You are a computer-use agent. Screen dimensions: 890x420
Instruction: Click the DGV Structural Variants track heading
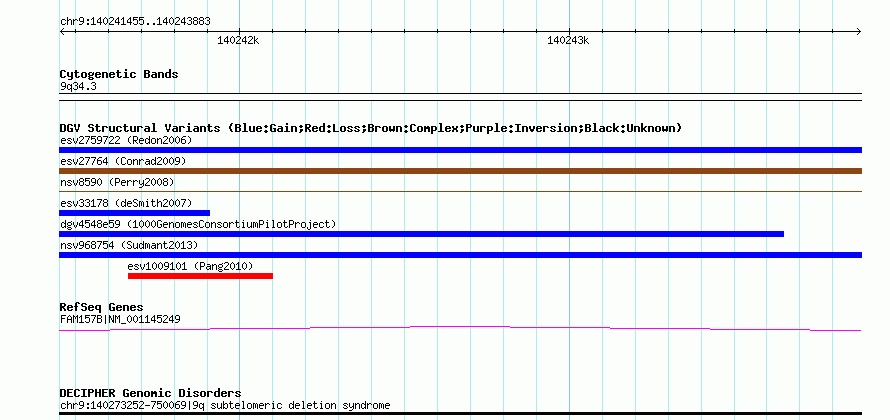371,128
